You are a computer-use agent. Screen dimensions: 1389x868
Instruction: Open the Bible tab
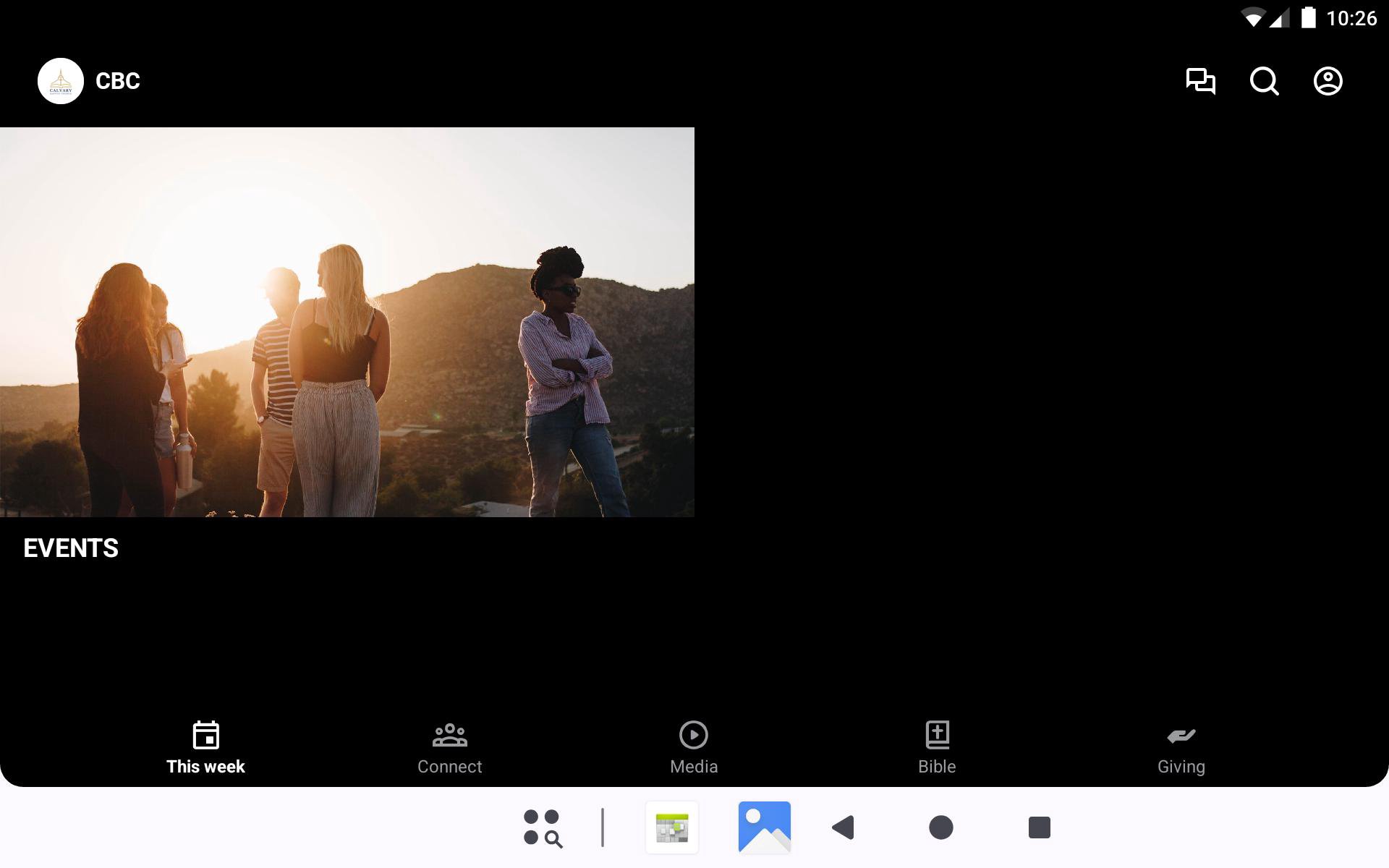point(937,766)
